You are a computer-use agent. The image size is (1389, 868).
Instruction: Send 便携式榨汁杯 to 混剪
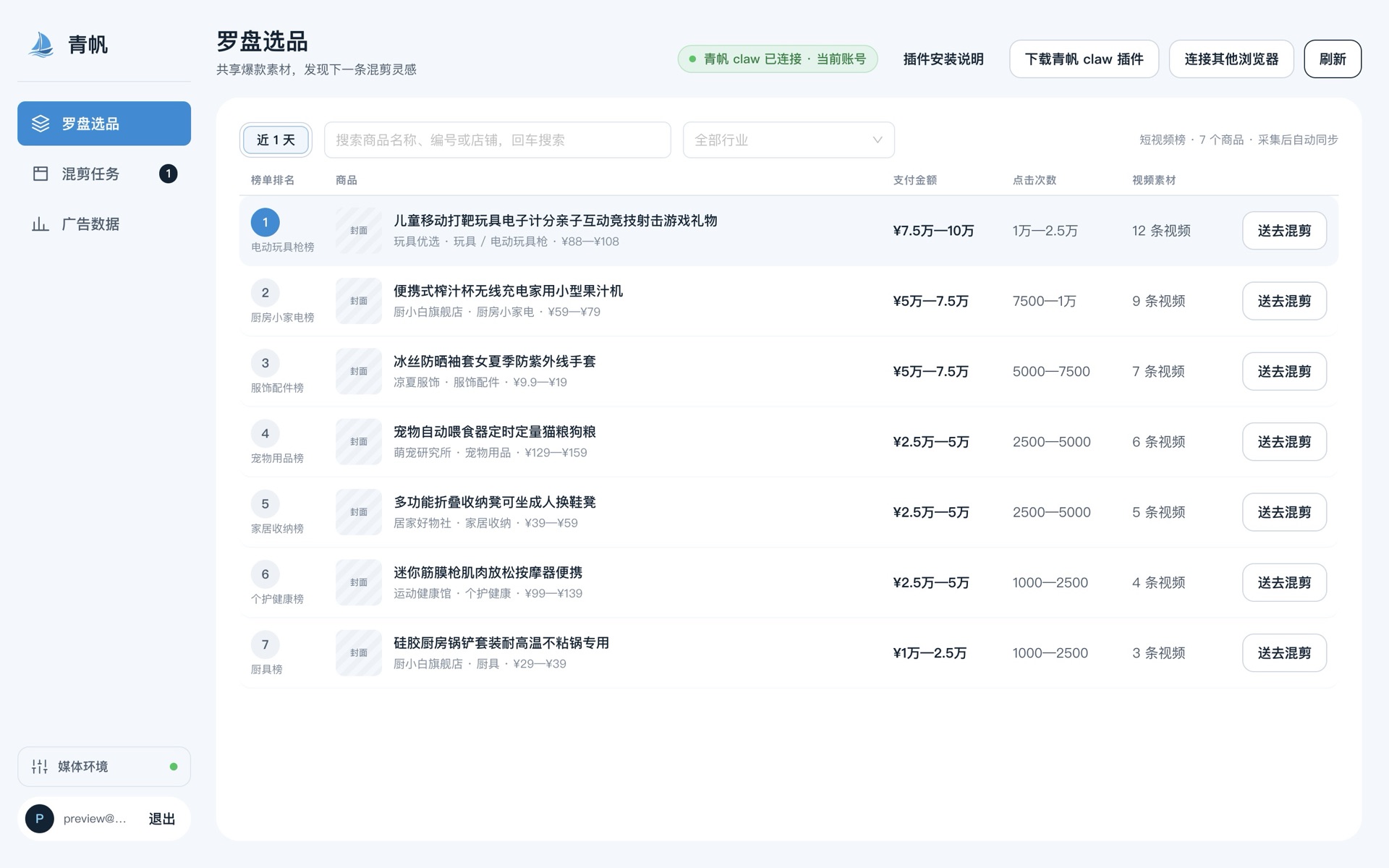[1284, 301]
